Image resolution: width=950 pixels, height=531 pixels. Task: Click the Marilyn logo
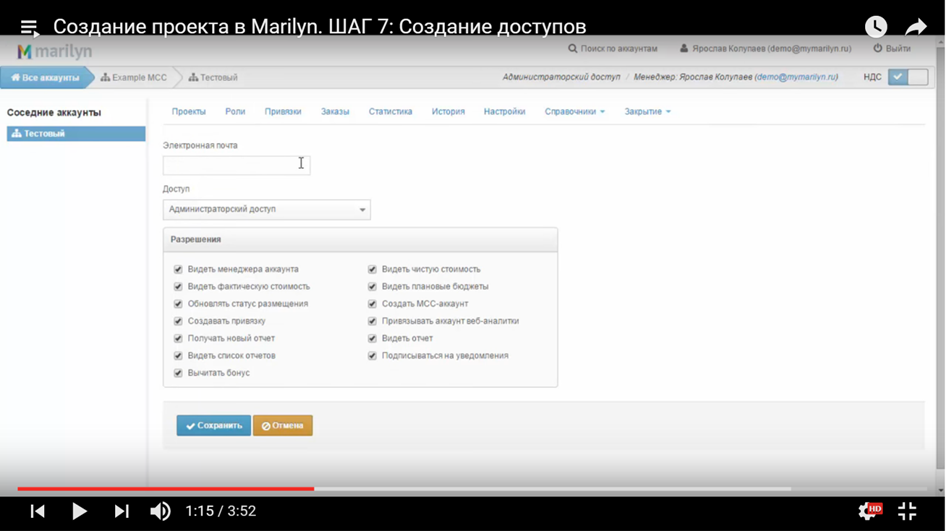[x=55, y=52]
